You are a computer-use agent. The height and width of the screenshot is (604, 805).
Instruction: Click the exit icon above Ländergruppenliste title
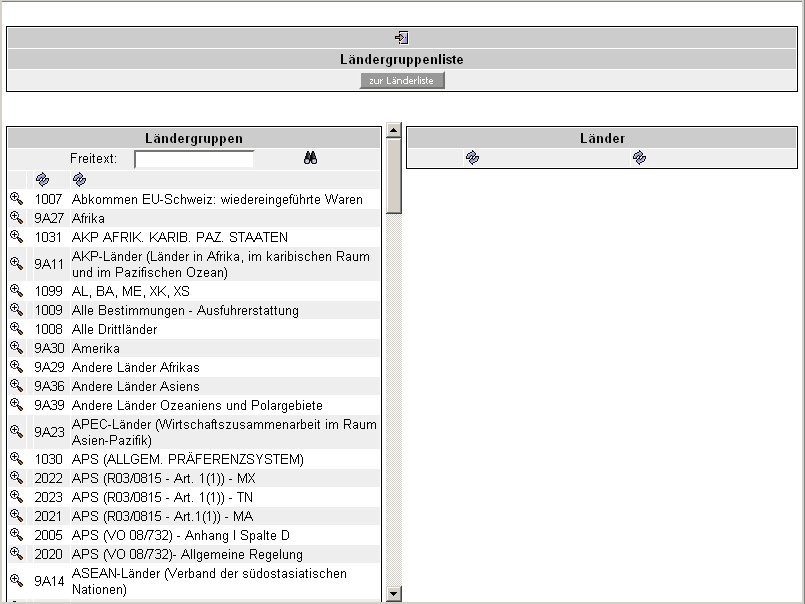pos(402,37)
